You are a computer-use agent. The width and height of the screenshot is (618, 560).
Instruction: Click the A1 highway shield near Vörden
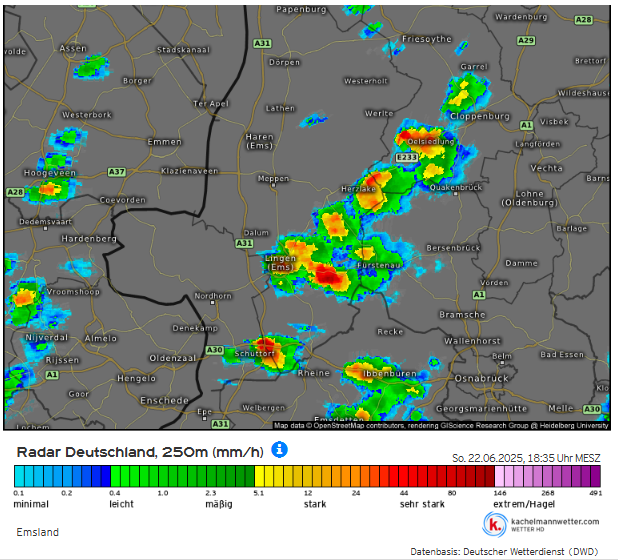pyautogui.click(x=479, y=294)
